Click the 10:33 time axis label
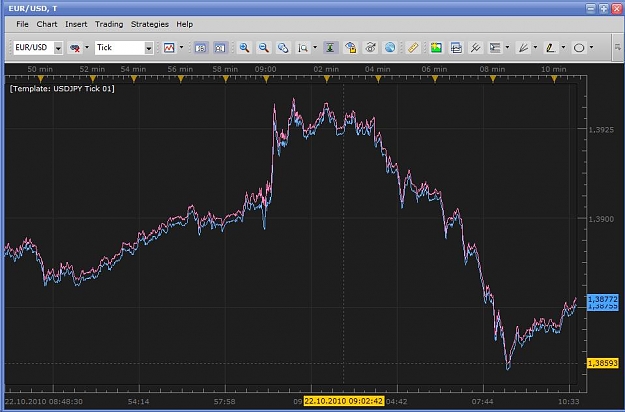Viewport: 625px width, 412px height. point(568,402)
